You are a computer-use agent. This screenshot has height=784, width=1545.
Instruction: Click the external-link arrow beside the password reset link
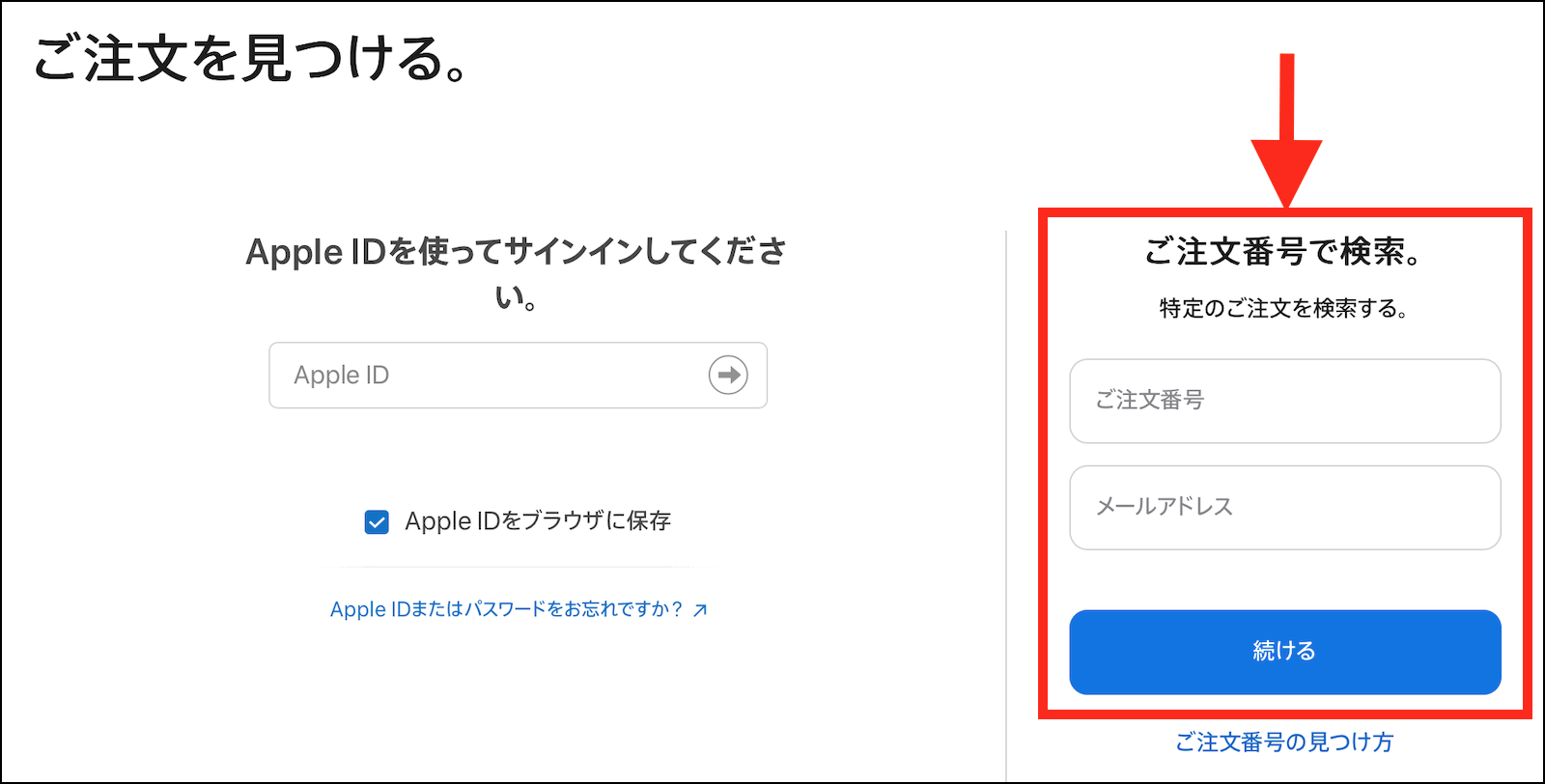tap(700, 609)
